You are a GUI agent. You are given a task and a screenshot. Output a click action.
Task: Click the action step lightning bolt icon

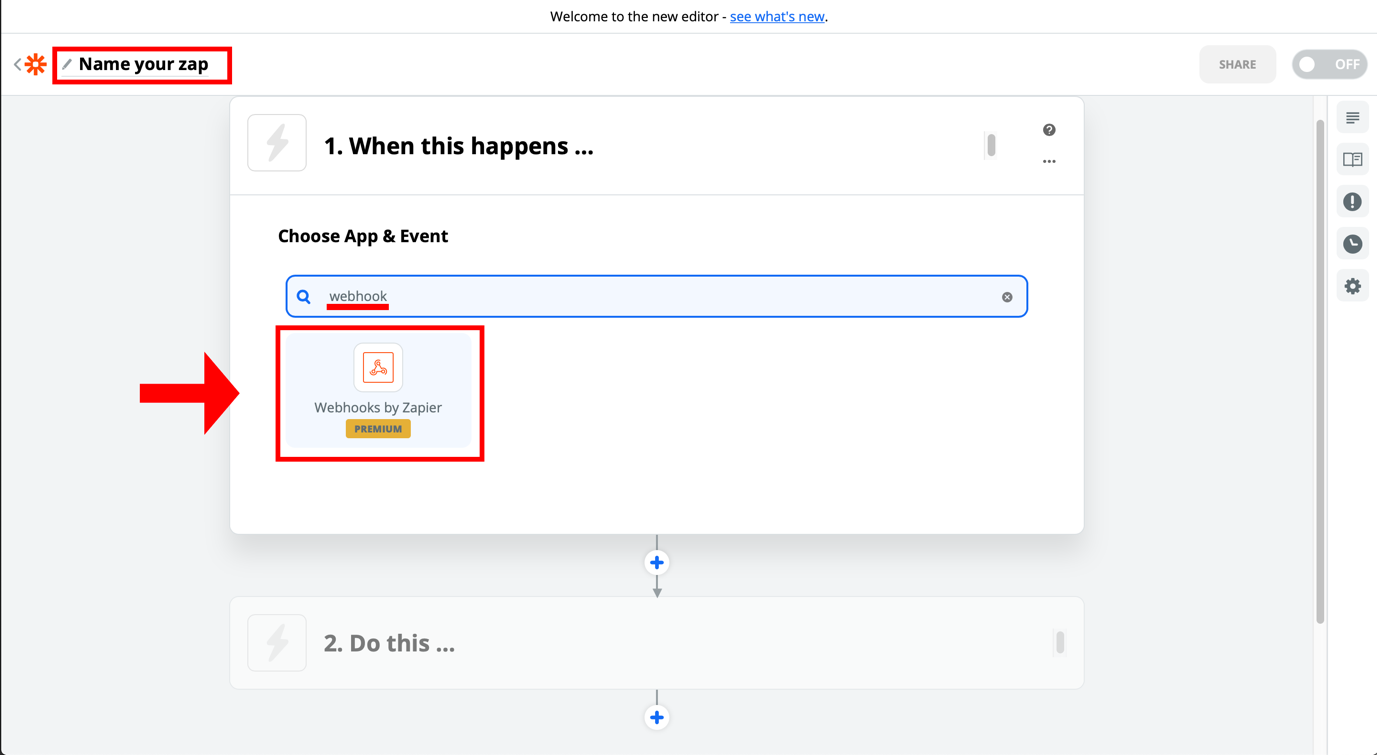pyautogui.click(x=277, y=642)
